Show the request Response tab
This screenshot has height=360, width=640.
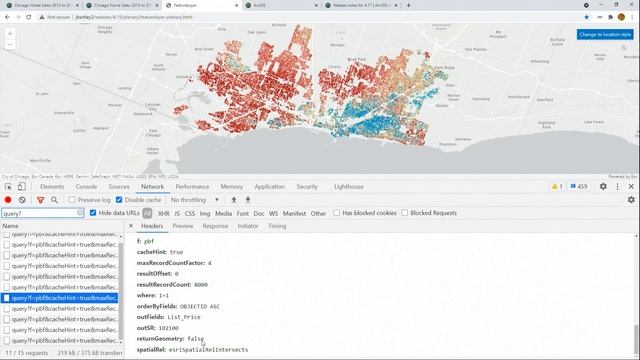(x=215, y=226)
